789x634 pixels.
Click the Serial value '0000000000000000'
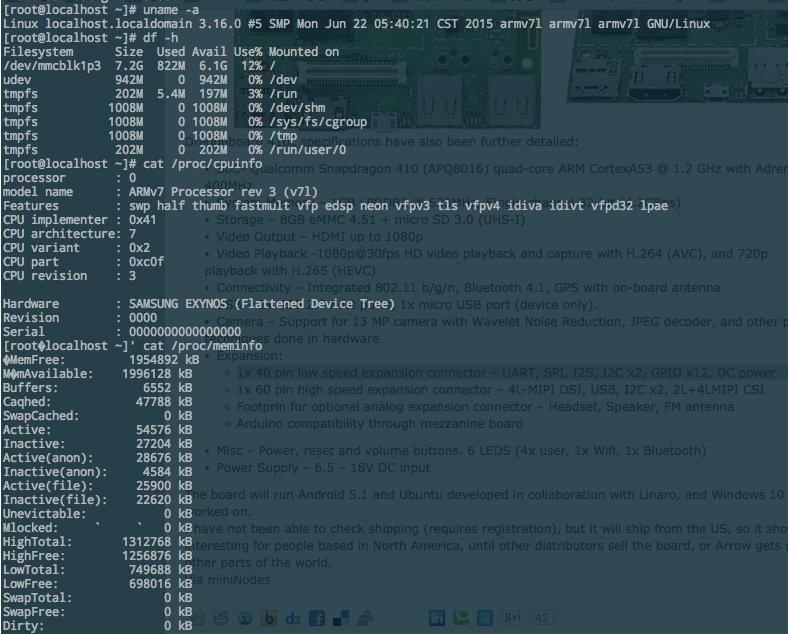pyautogui.click(x=185, y=332)
